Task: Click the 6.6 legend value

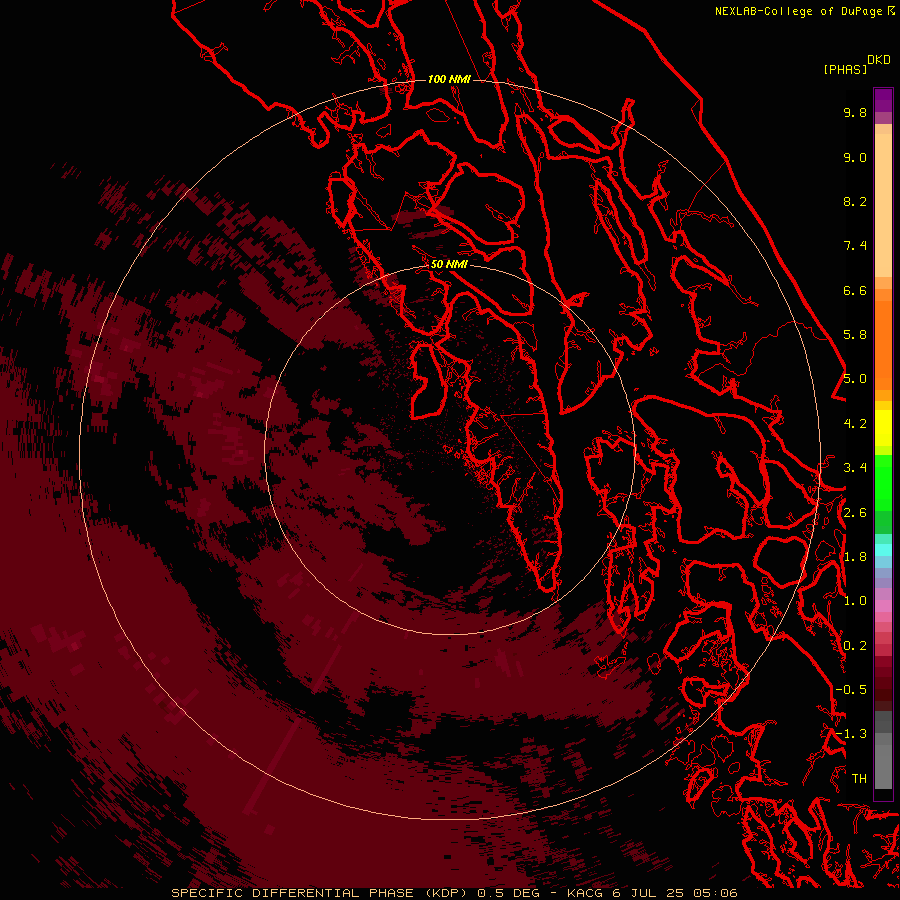Action: pos(855,290)
